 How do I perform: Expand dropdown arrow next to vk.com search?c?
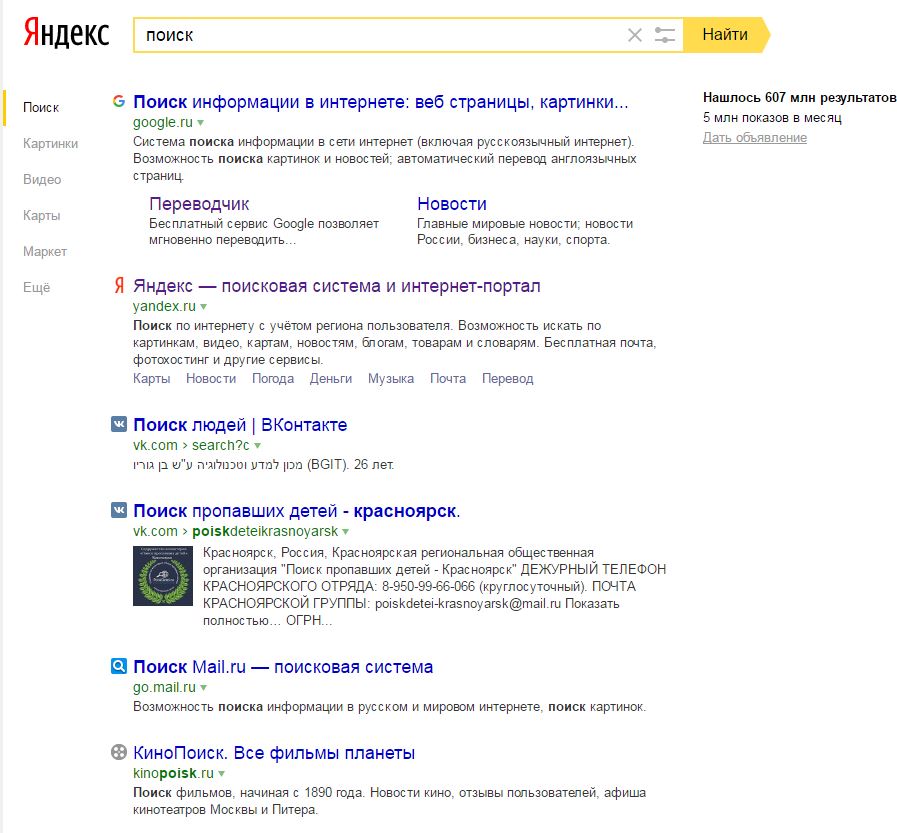[x=257, y=446]
